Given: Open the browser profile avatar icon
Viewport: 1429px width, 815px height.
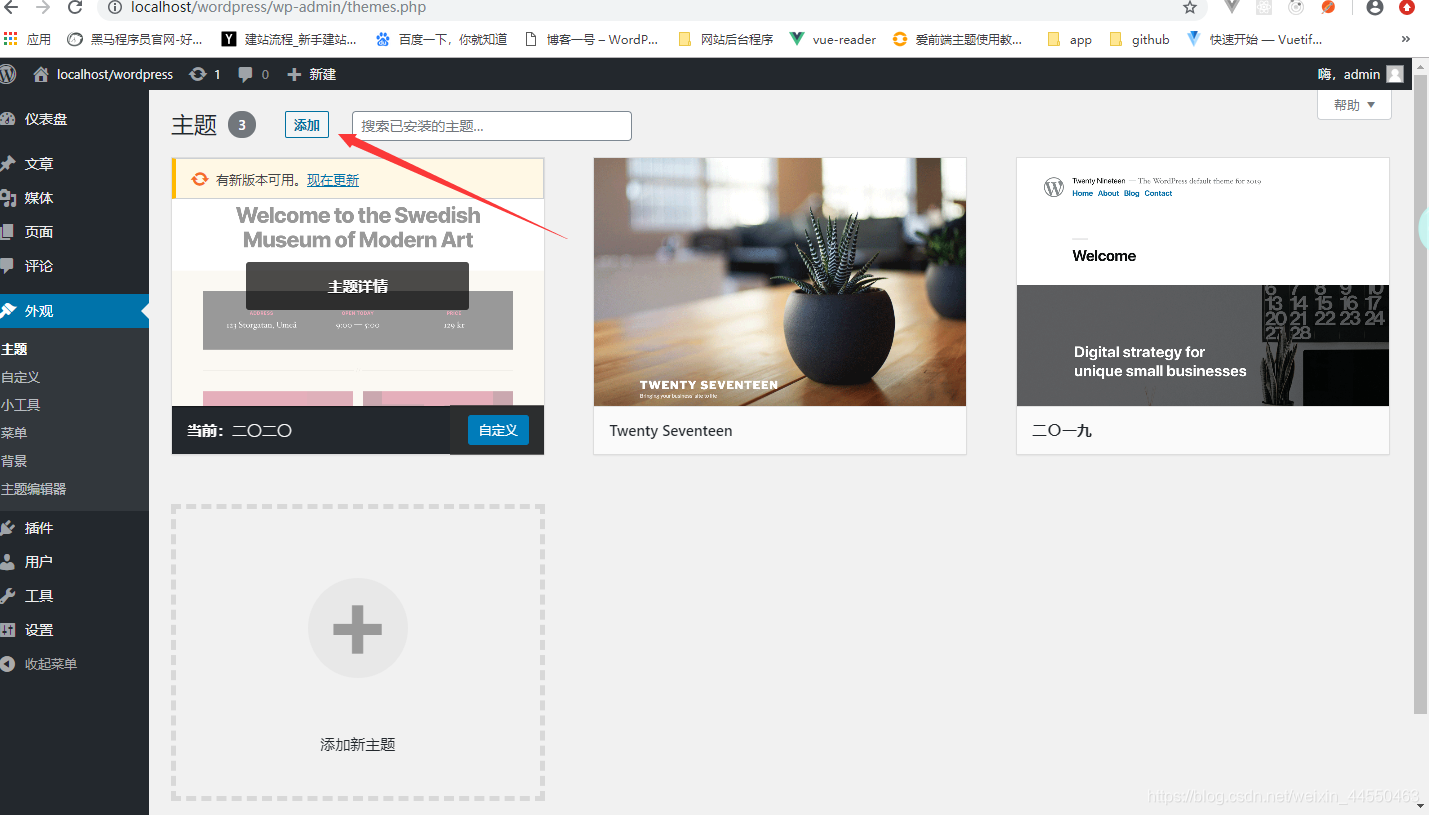Looking at the screenshot, I should click(x=1375, y=8).
